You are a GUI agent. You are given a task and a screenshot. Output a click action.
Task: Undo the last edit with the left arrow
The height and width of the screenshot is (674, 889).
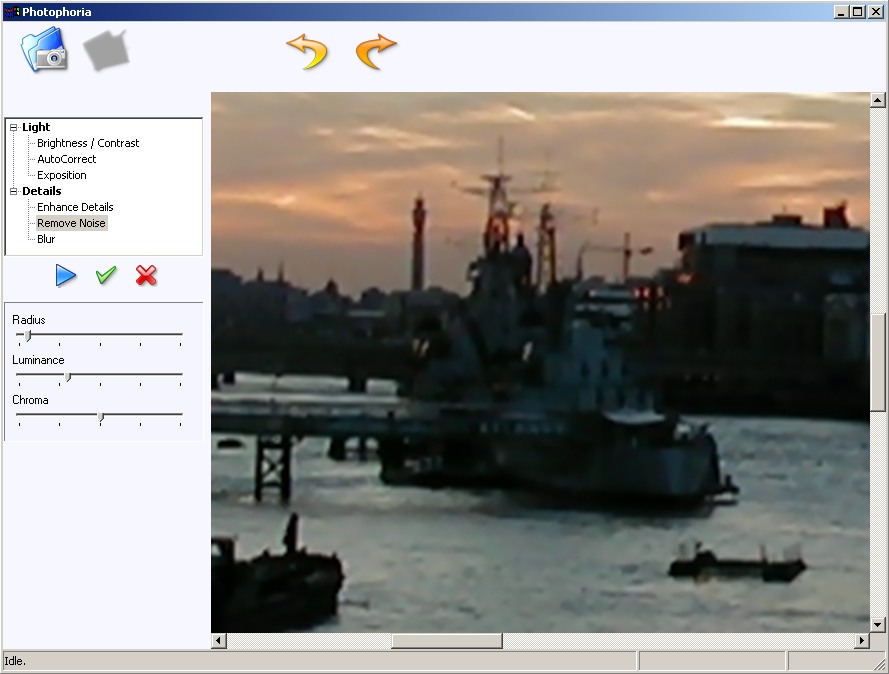[x=307, y=52]
